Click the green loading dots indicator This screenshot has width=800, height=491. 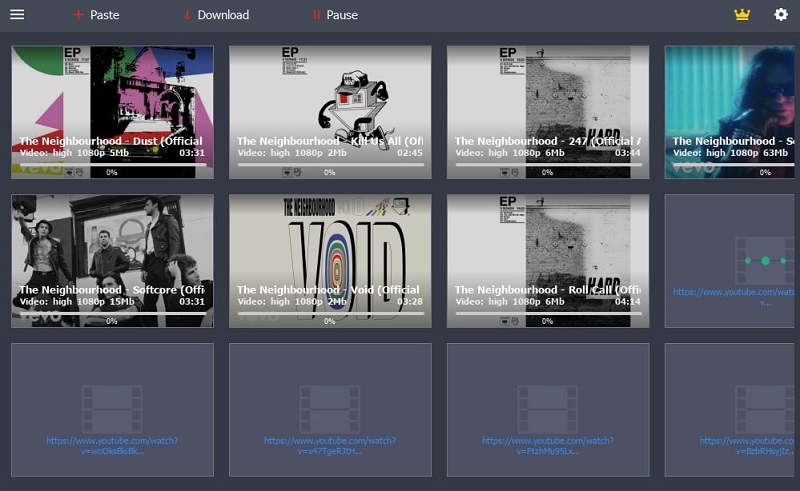pos(765,261)
